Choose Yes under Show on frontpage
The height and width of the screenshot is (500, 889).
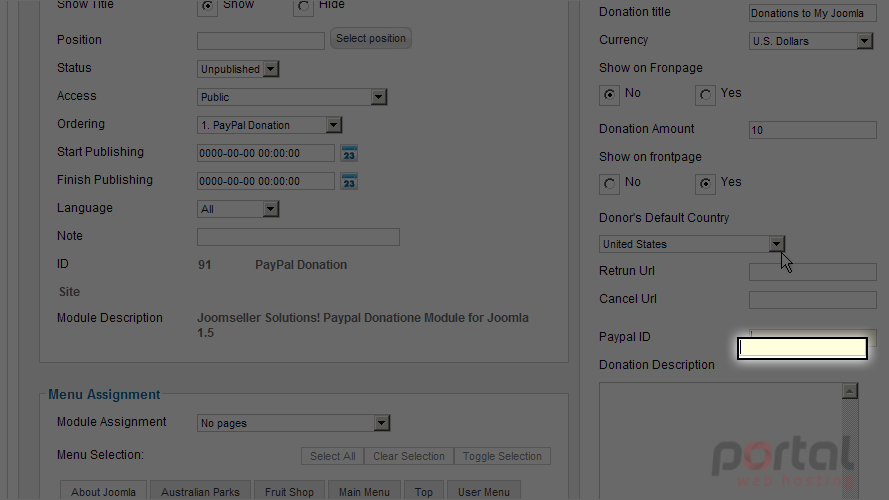[x=705, y=184]
